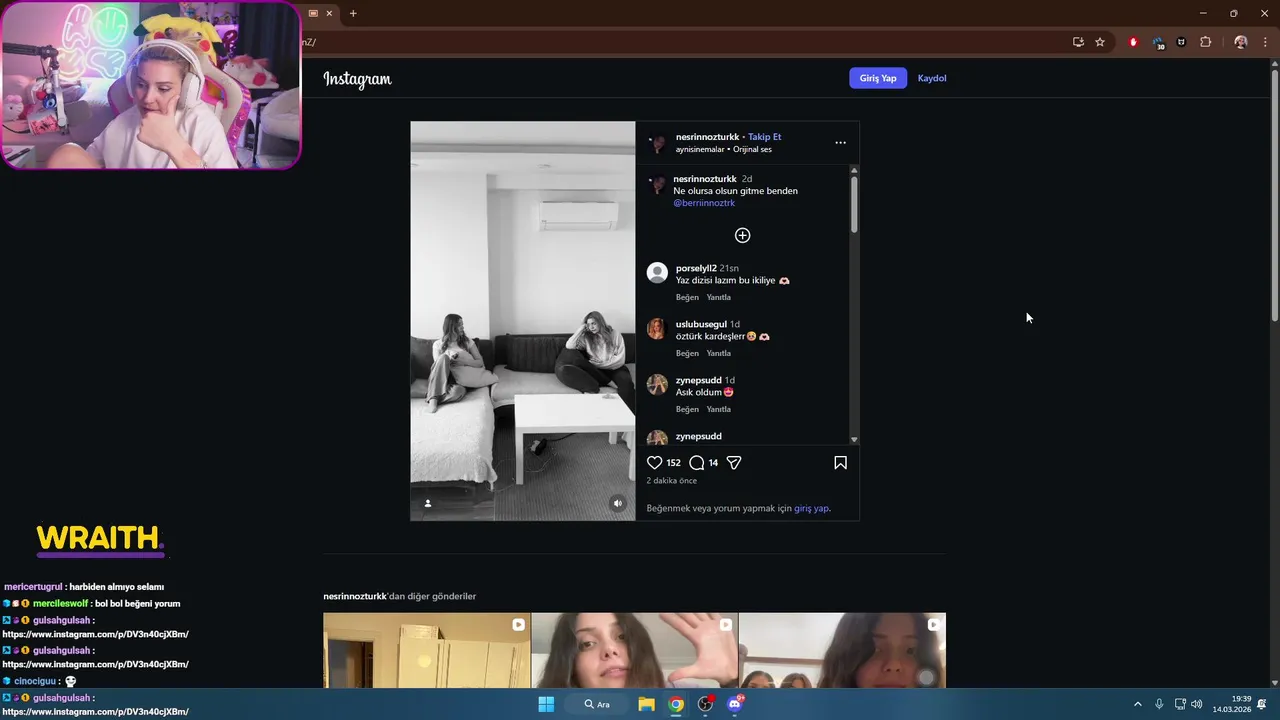The height and width of the screenshot is (720, 1280).
Task: Click the black-and-white reel video
Action: pos(523,321)
